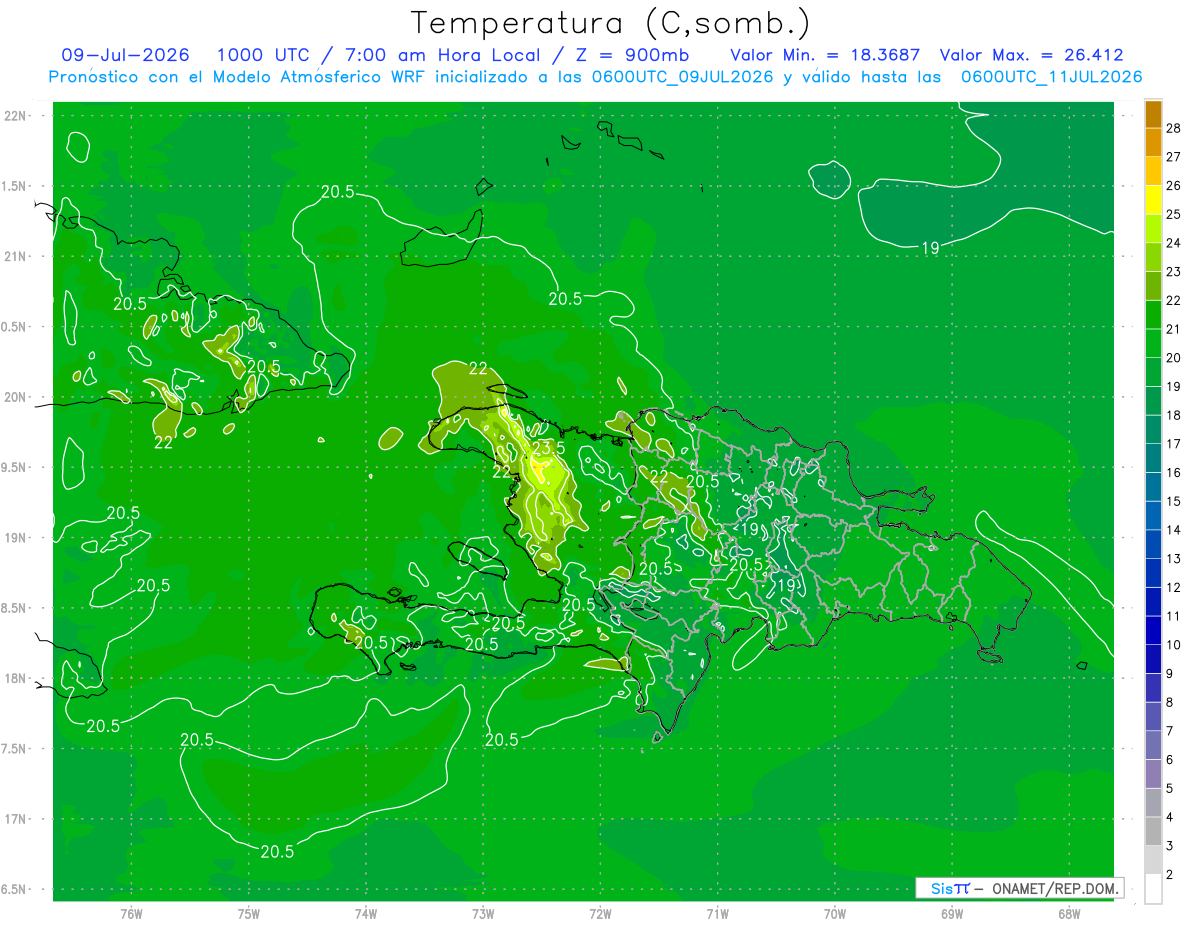This screenshot has height=927, width=1200.
Task: Click legend swatch between 27 and 28
Action: 1153,142
